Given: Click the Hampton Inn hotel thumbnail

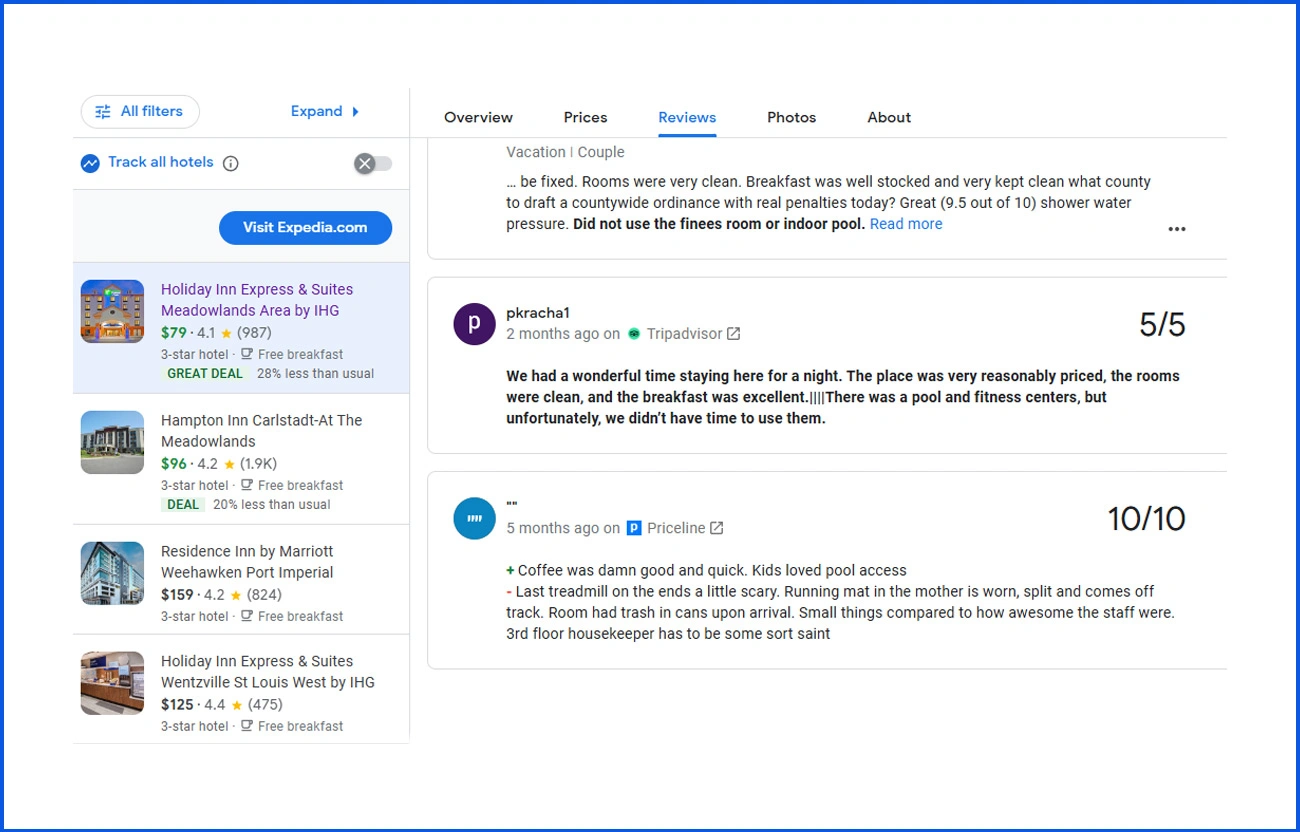Looking at the screenshot, I should click(x=112, y=442).
